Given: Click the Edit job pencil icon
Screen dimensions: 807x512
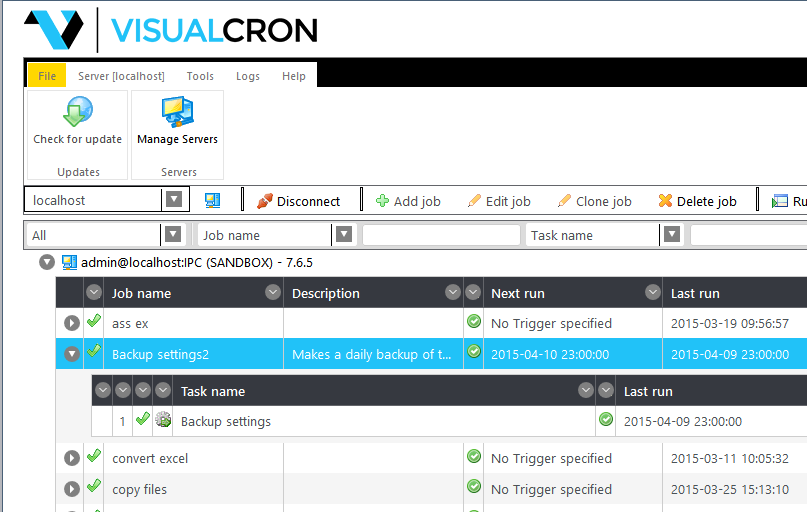Looking at the screenshot, I should [474, 201].
